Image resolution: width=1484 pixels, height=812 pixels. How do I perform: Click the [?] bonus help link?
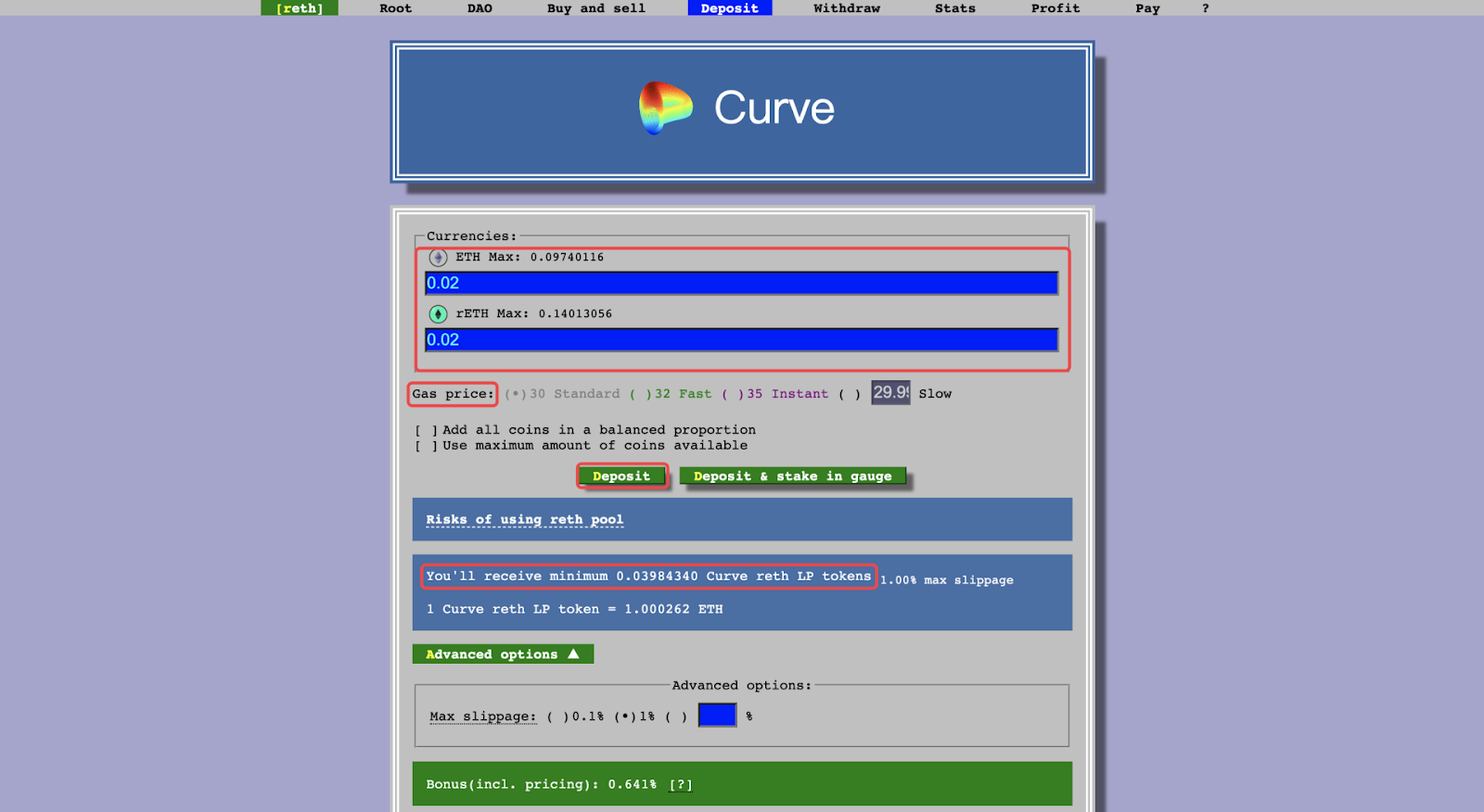[x=681, y=785]
